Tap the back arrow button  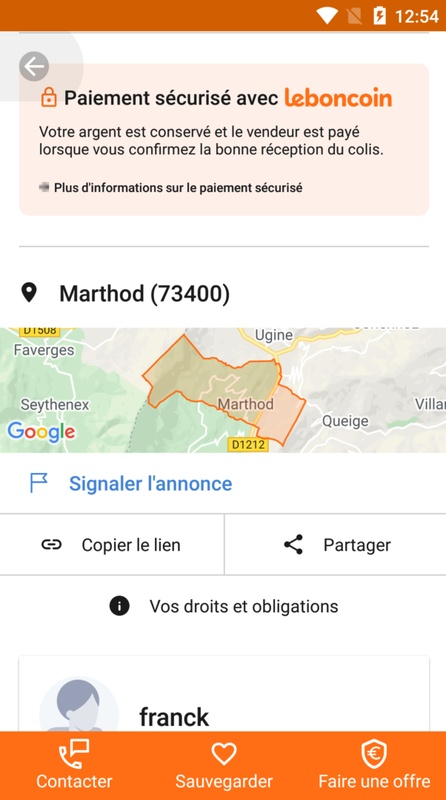point(34,66)
